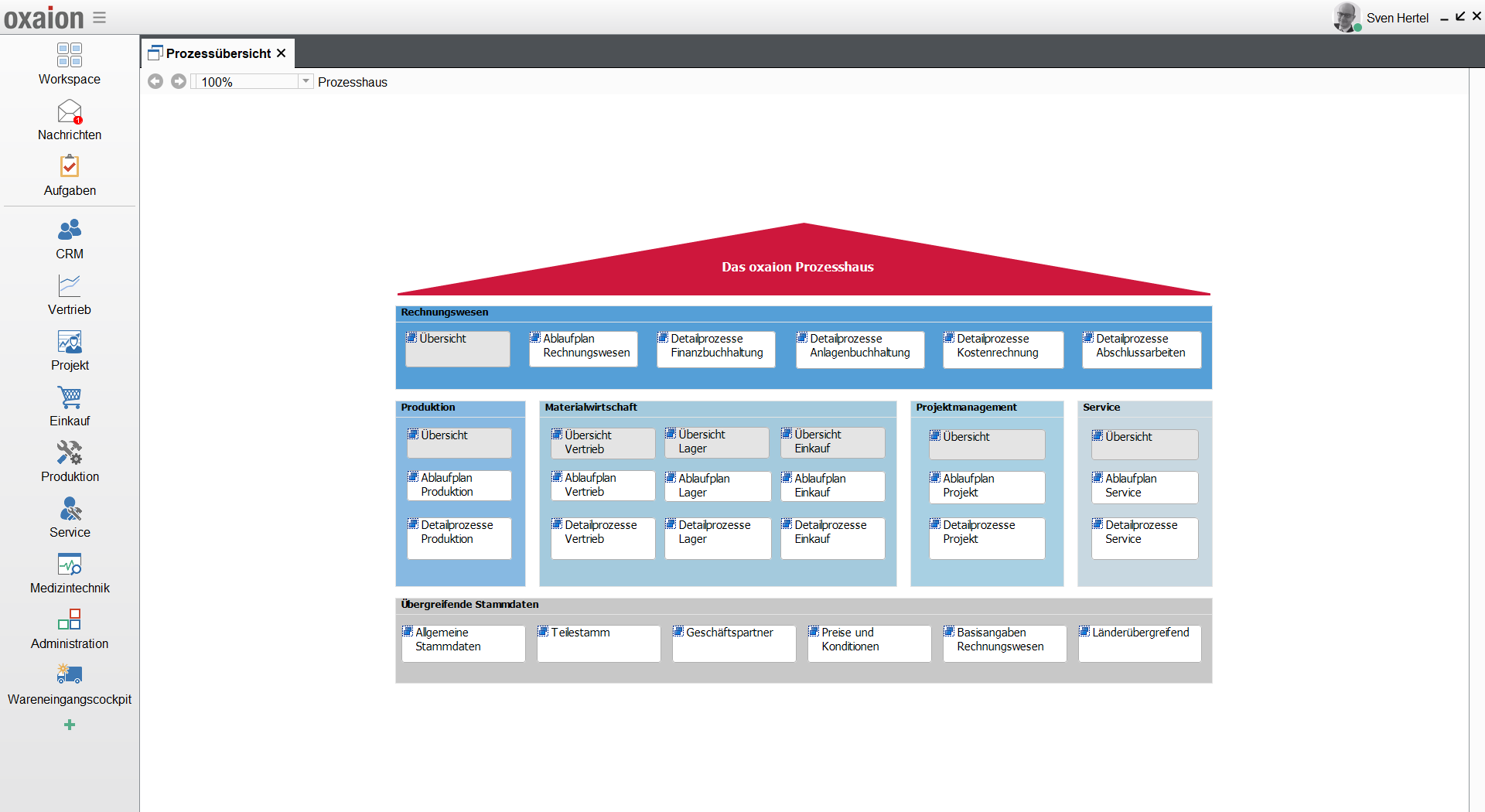Open Allgemeine Stammdaten box

pyautogui.click(x=463, y=643)
